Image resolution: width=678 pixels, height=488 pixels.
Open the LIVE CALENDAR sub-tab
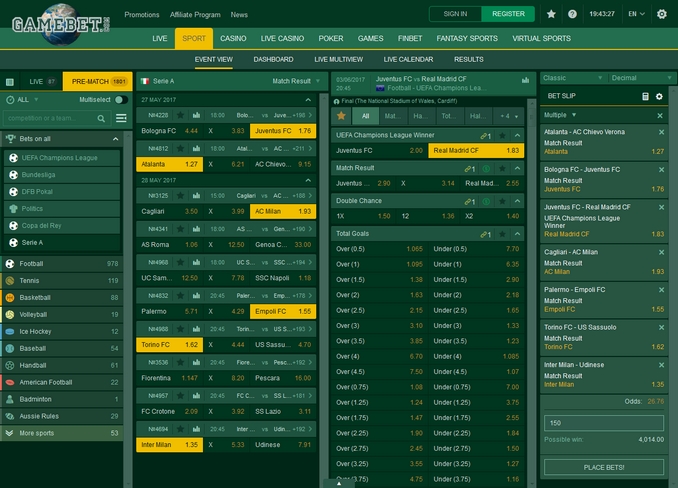[x=408, y=60]
